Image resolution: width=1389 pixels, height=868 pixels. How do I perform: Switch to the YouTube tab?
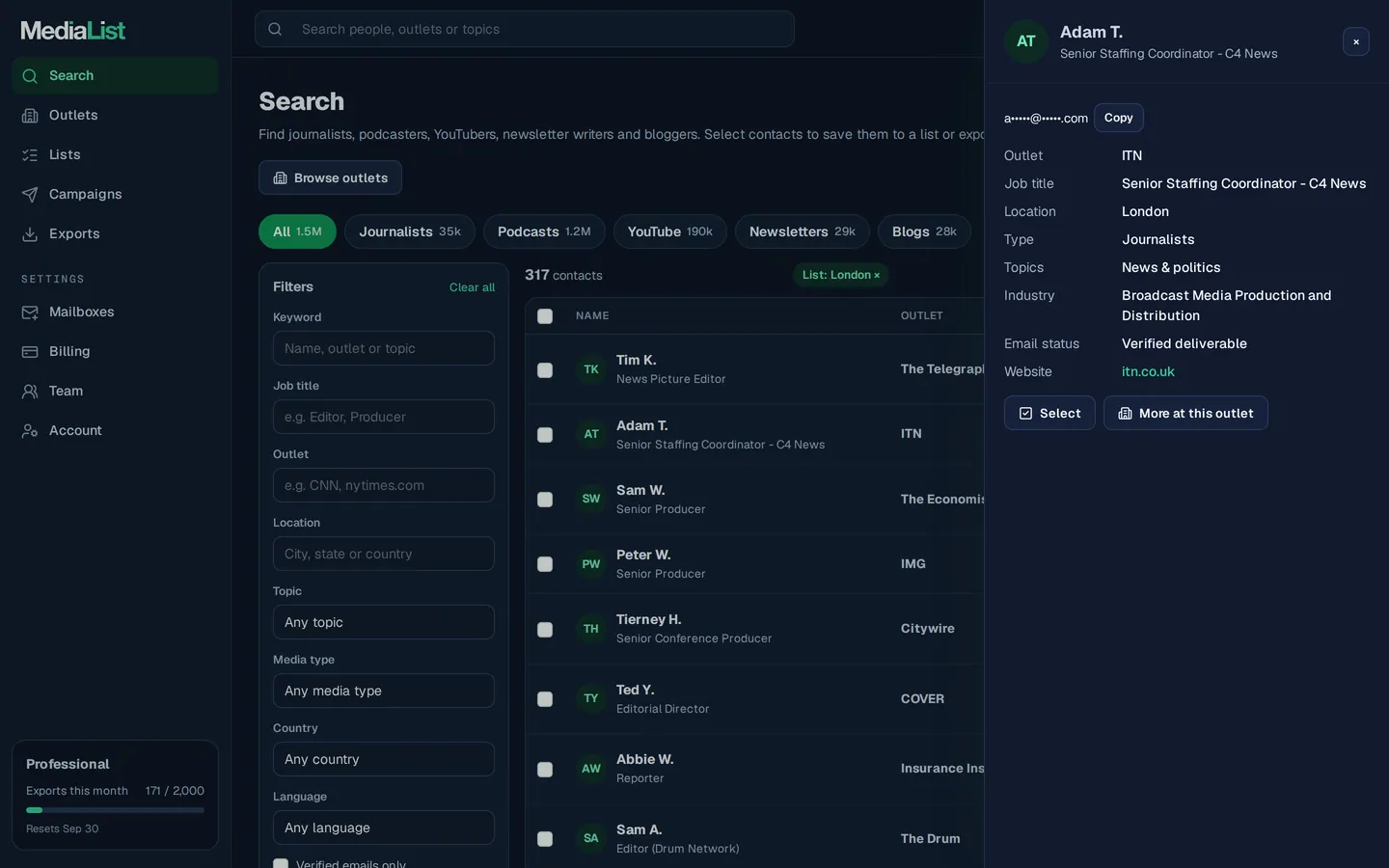point(670,231)
